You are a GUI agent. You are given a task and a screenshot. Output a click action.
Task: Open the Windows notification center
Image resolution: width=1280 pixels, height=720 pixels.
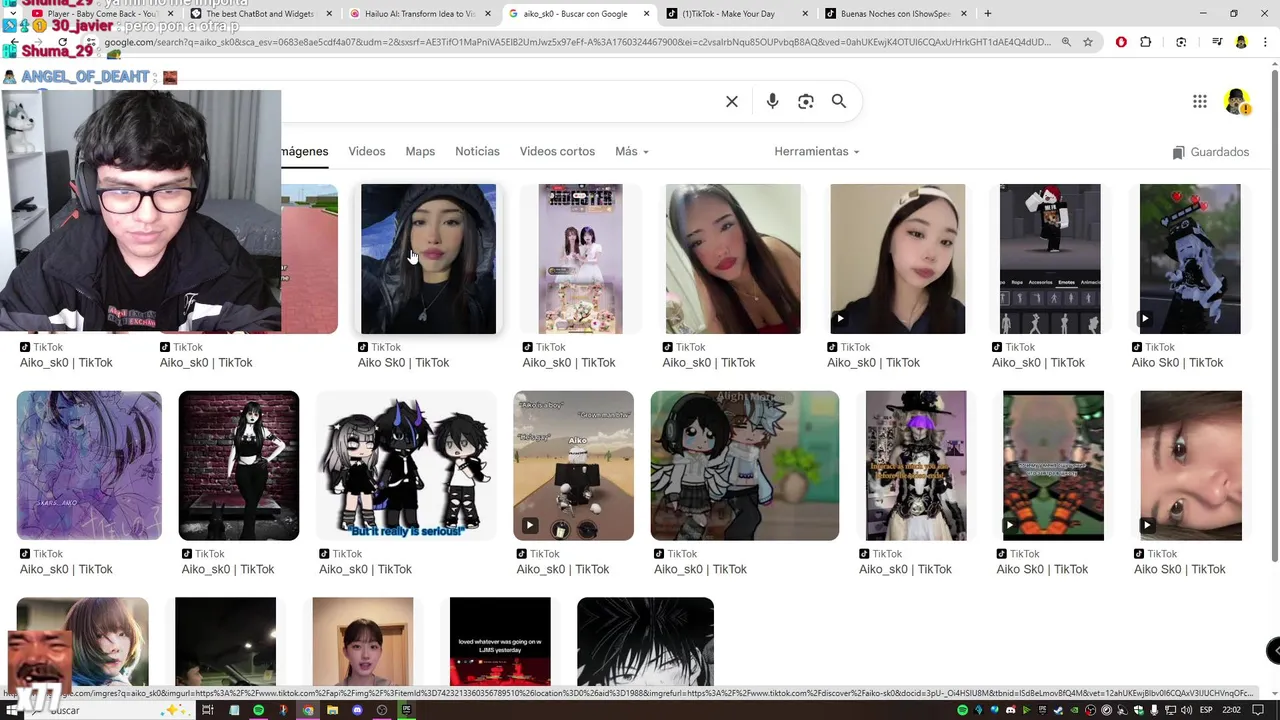[x=1258, y=710]
